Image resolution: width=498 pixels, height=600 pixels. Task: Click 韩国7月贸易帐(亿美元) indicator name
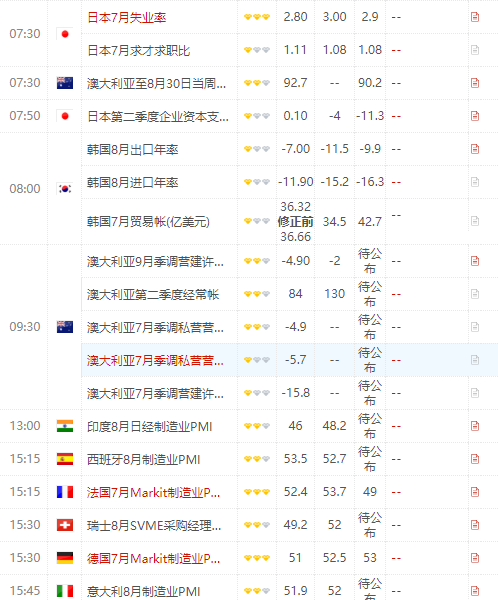point(148,222)
